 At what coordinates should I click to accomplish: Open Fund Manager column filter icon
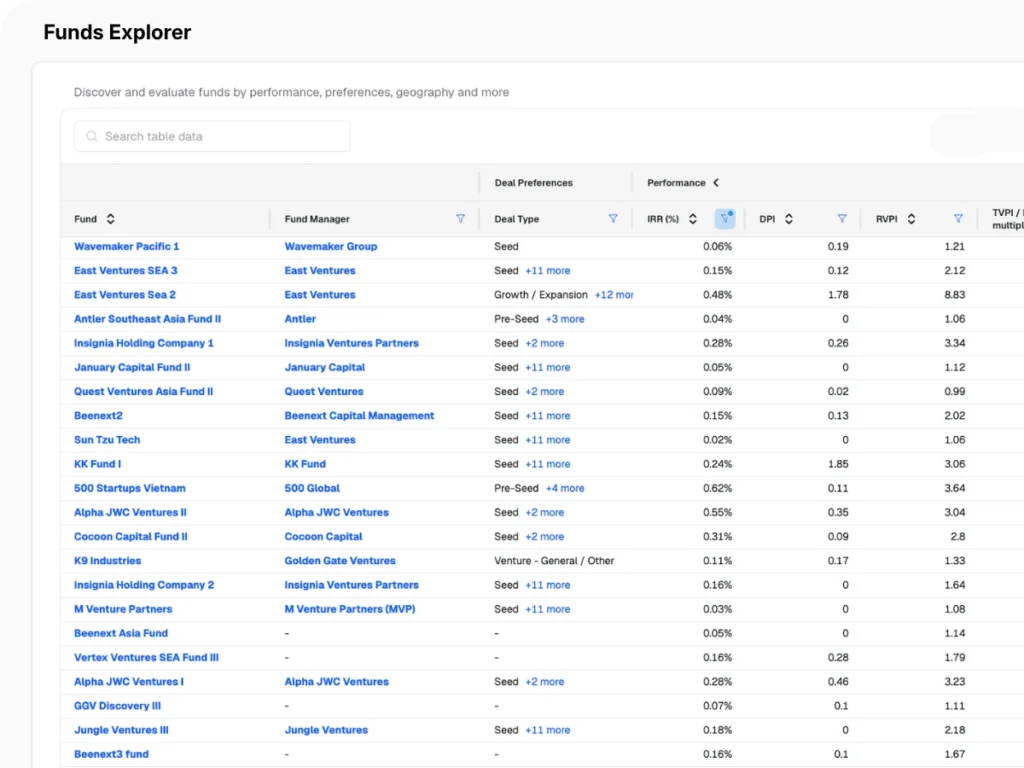[x=460, y=219]
